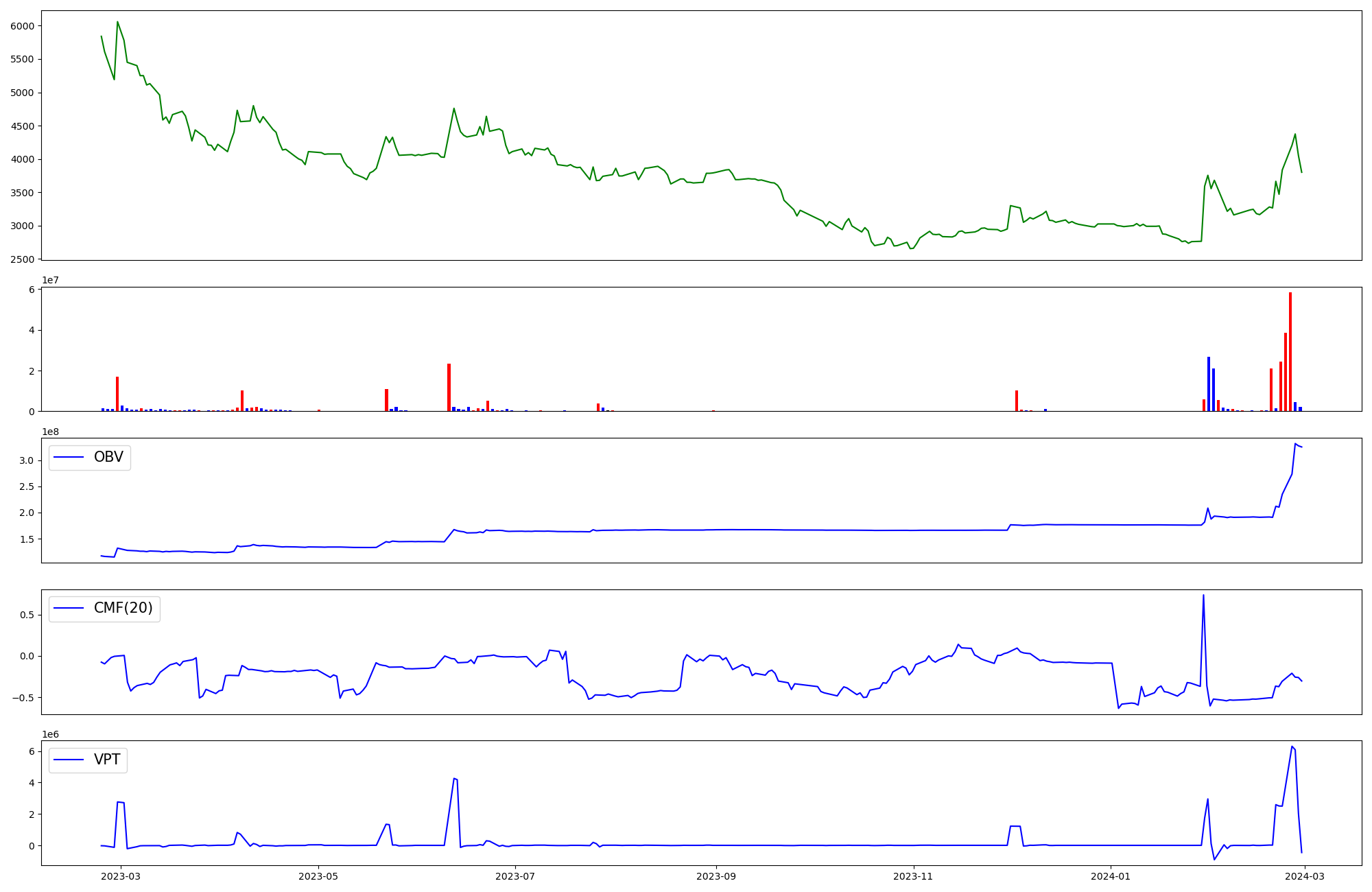
Task: Click the June 2023 peak in VPT line
Action: pos(454,779)
